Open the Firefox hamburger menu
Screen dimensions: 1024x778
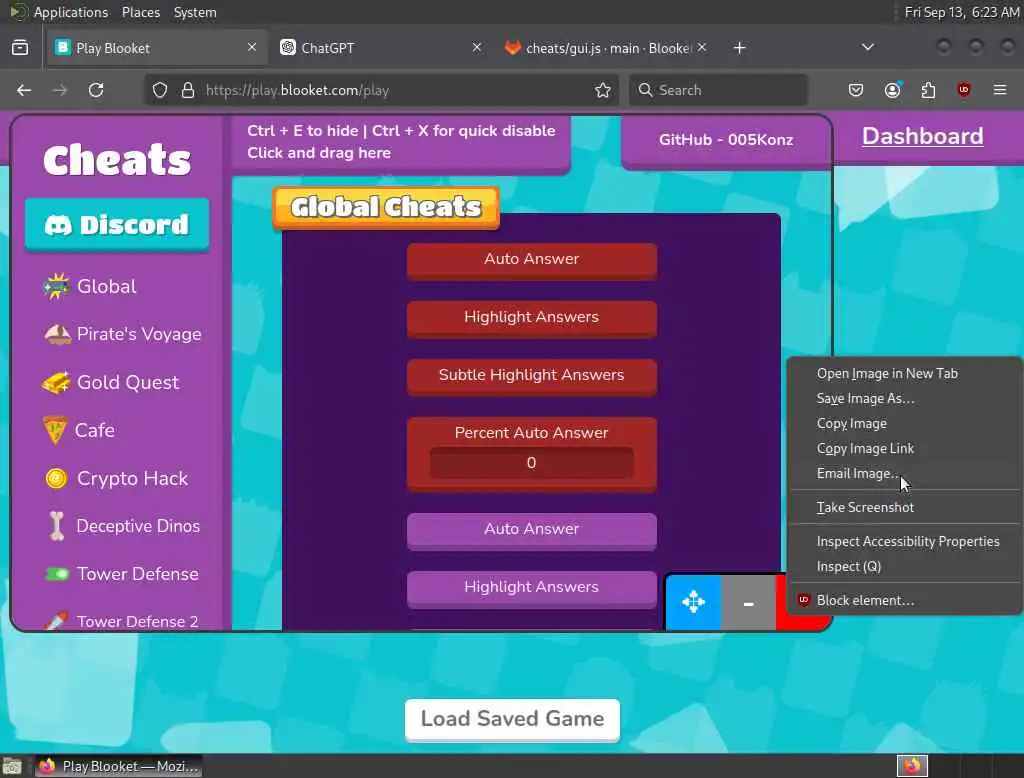(x=1000, y=90)
